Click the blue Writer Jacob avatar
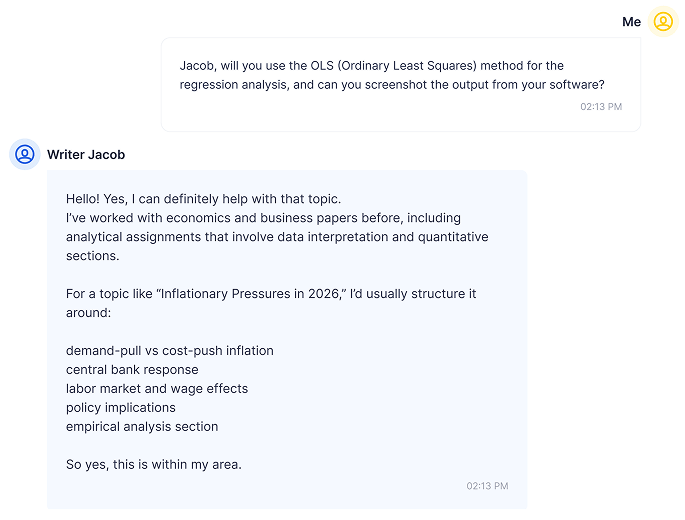 click(x=25, y=154)
